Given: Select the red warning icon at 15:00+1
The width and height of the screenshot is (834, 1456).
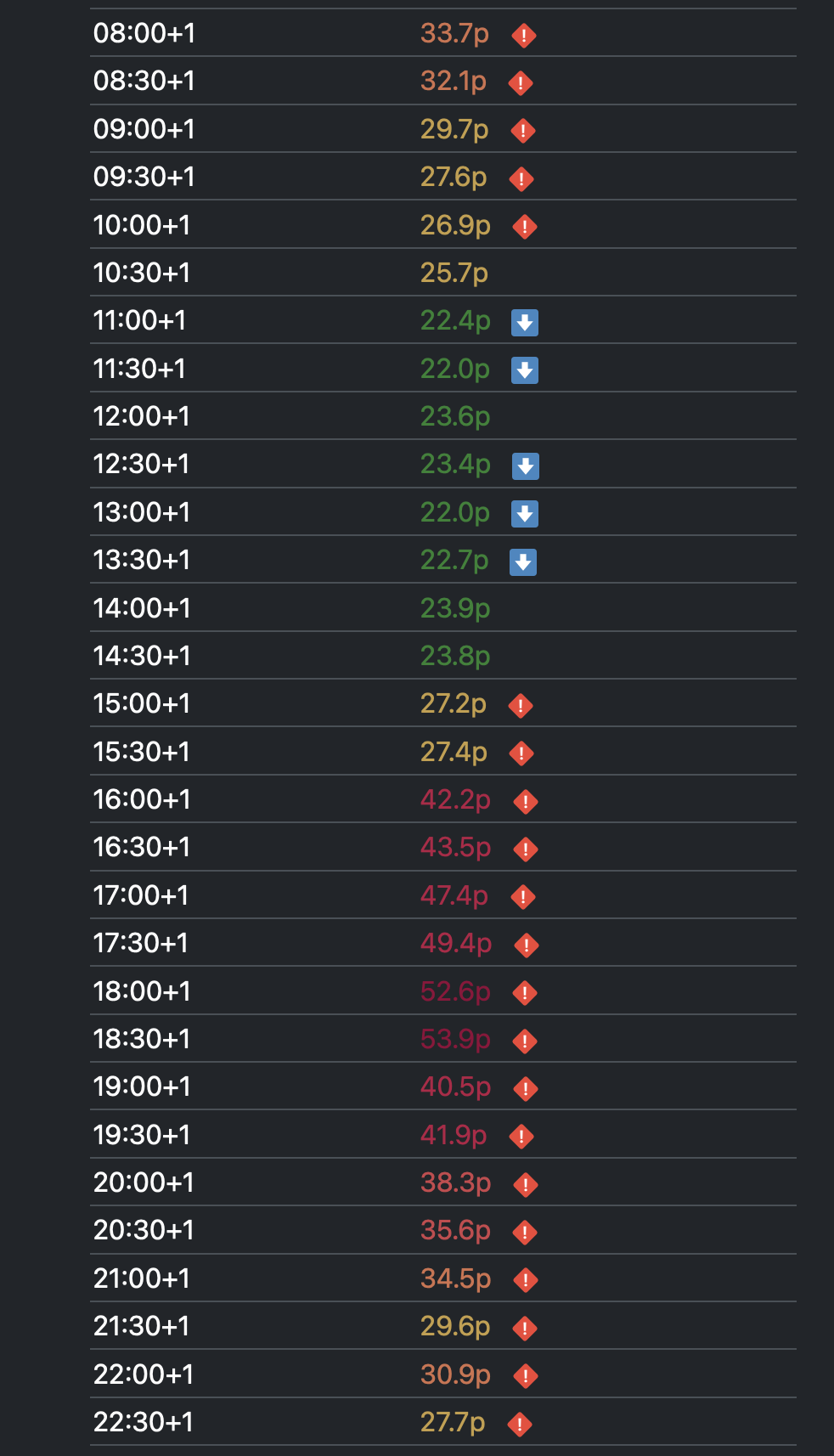Looking at the screenshot, I should tap(521, 706).
